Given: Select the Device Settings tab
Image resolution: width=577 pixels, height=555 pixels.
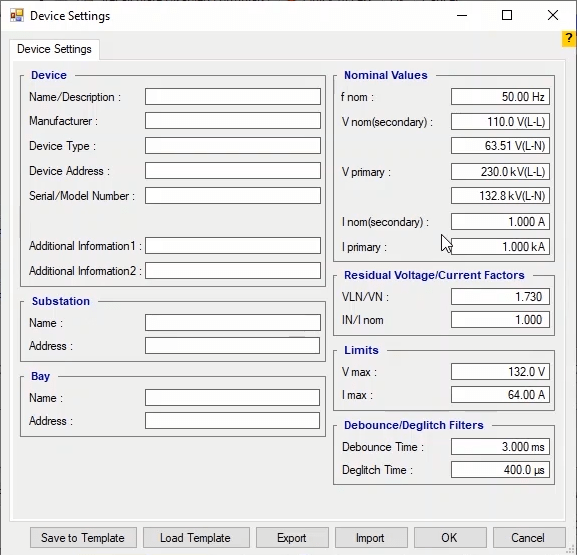Looking at the screenshot, I should tap(54, 49).
